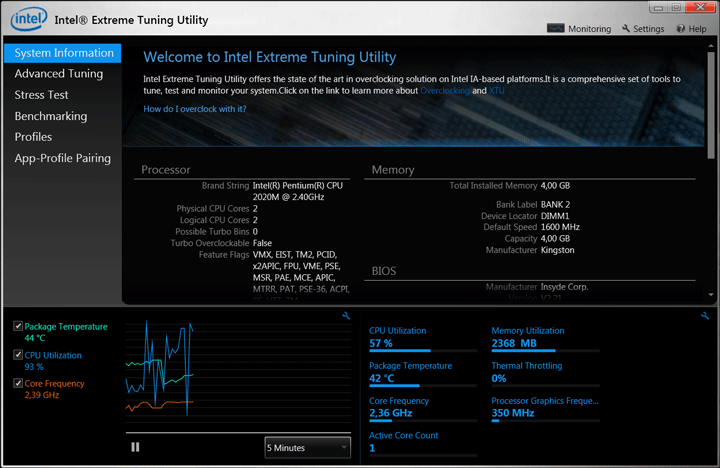This screenshot has height=468, width=720.
Task: Click Core Frequency 2,36 GHz monitor value
Action: pos(390,413)
